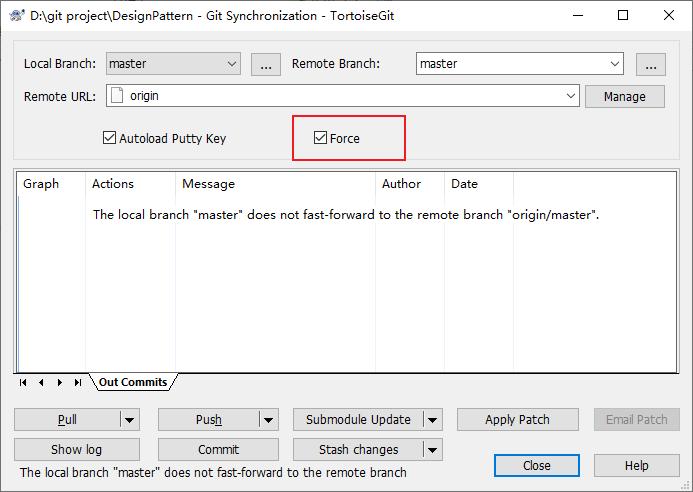Click the does not fast-forward message row
Screen dimensions: 693x492
tap(346, 215)
